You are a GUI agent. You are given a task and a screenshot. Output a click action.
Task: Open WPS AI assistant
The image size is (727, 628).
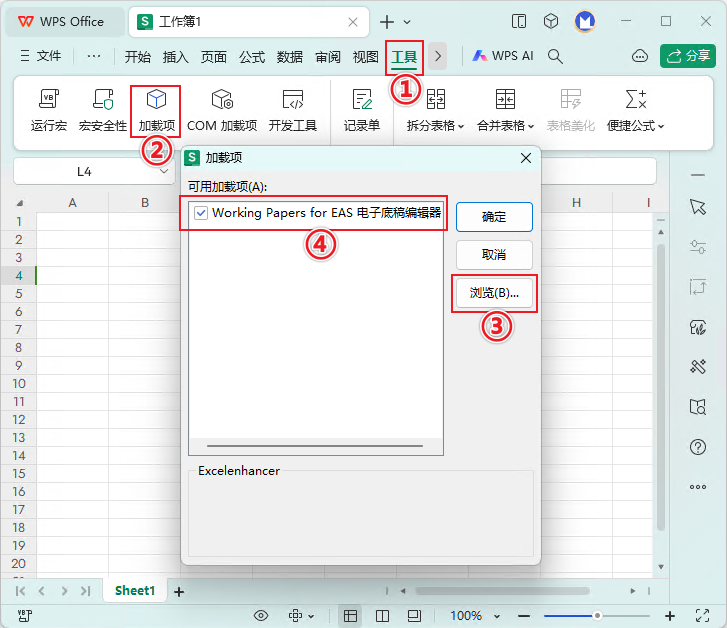[504, 56]
